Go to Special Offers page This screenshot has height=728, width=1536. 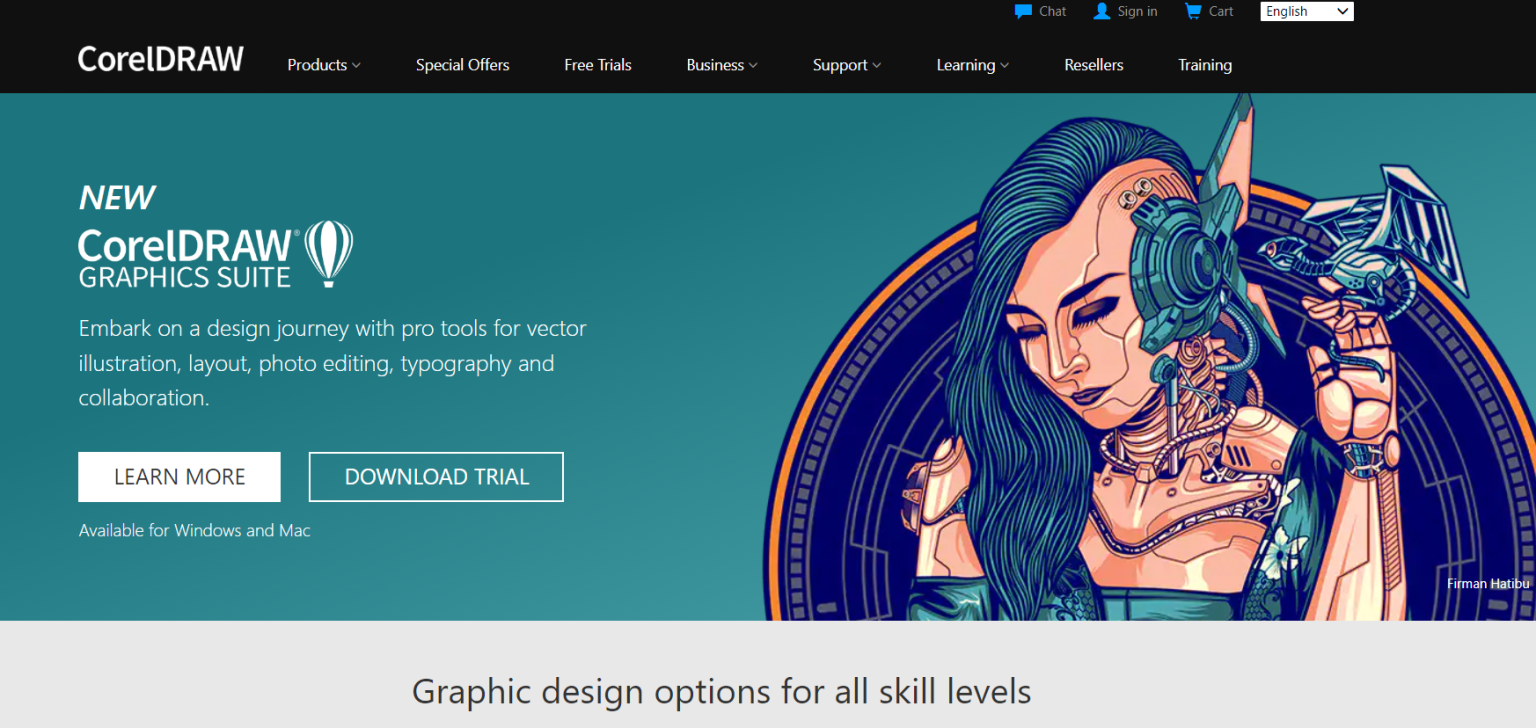click(462, 65)
